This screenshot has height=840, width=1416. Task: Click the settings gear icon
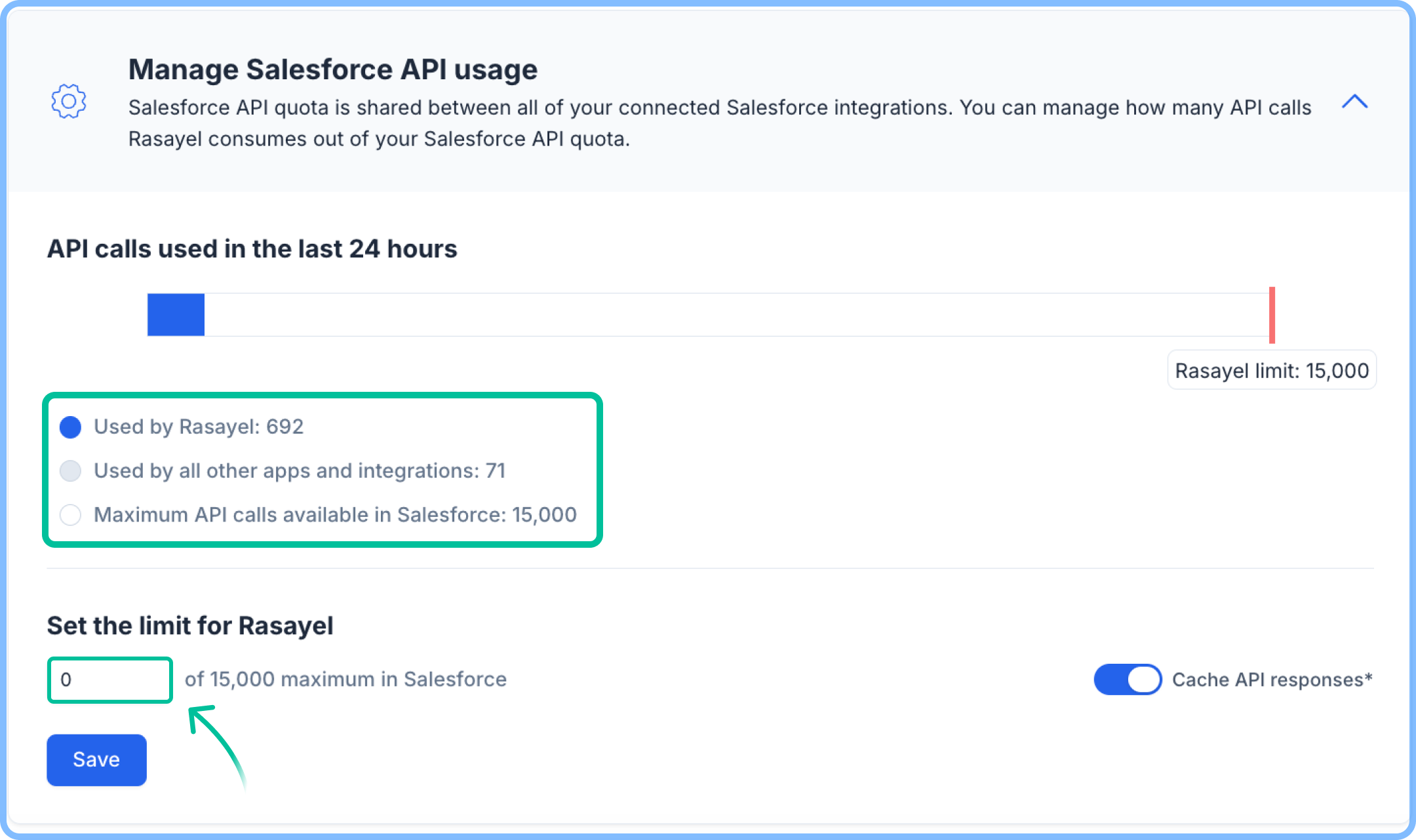coord(68,102)
